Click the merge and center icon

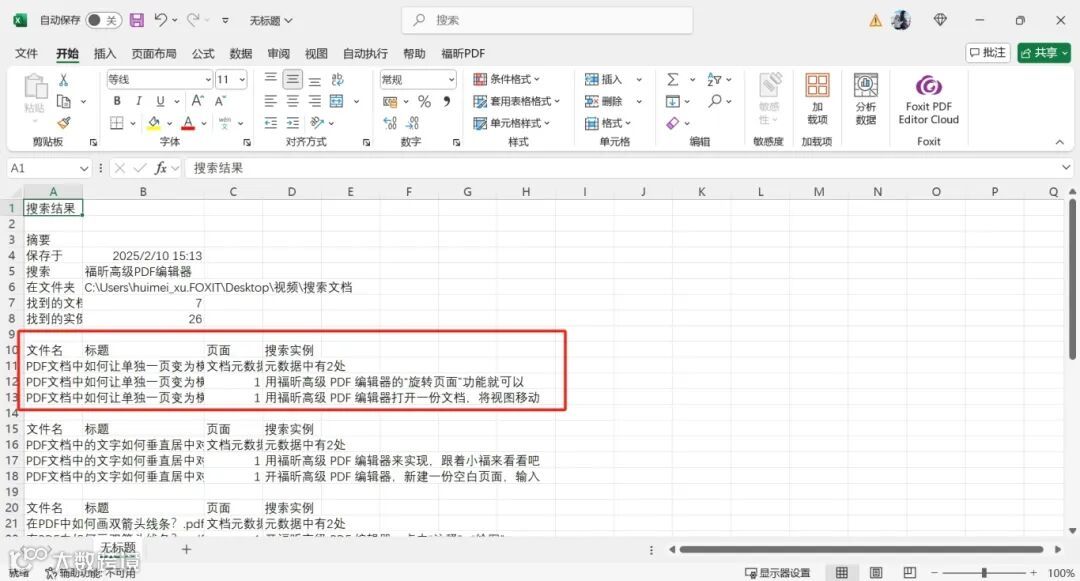pyautogui.click(x=337, y=101)
